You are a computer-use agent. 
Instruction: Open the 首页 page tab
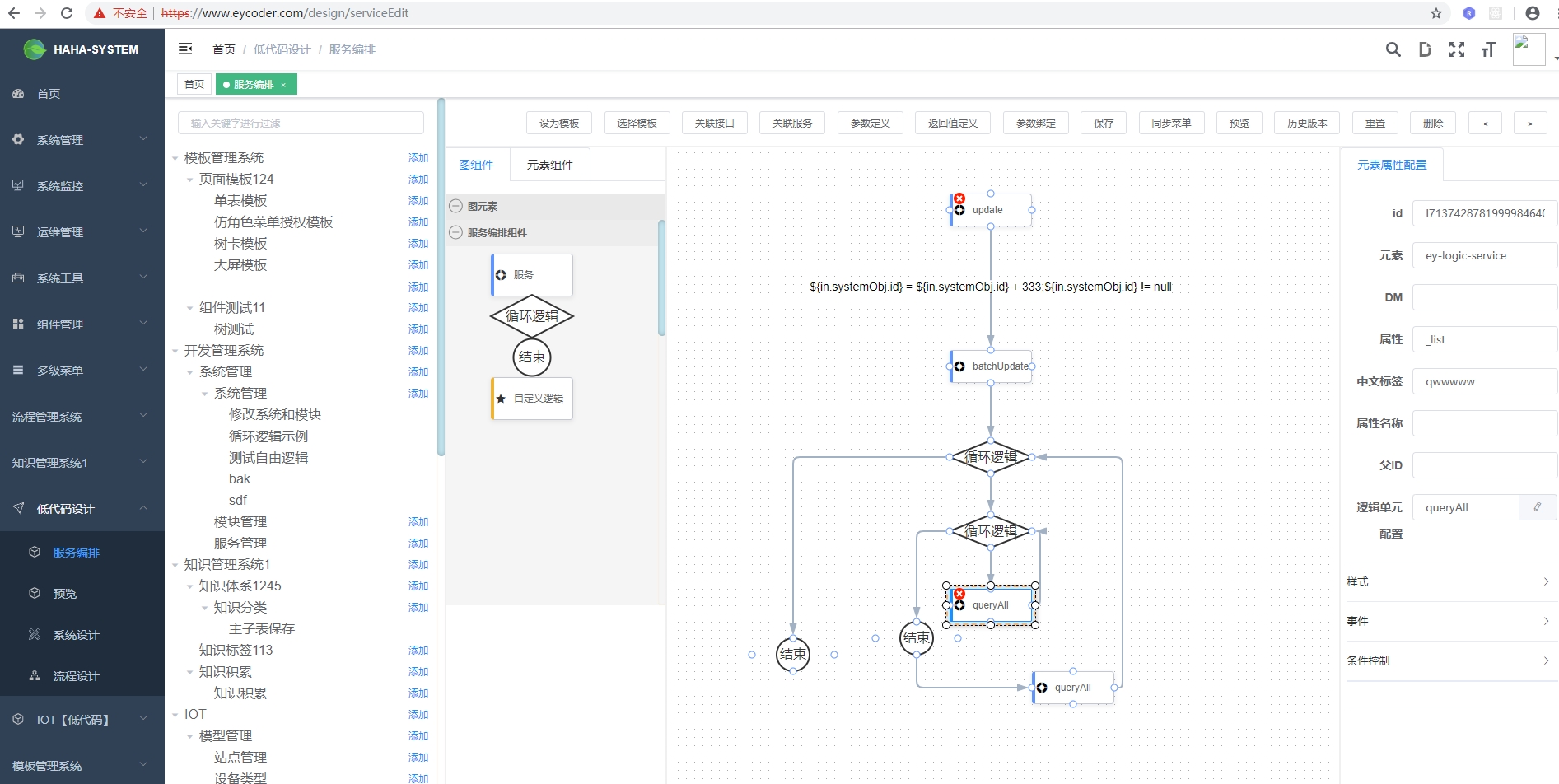click(x=194, y=85)
